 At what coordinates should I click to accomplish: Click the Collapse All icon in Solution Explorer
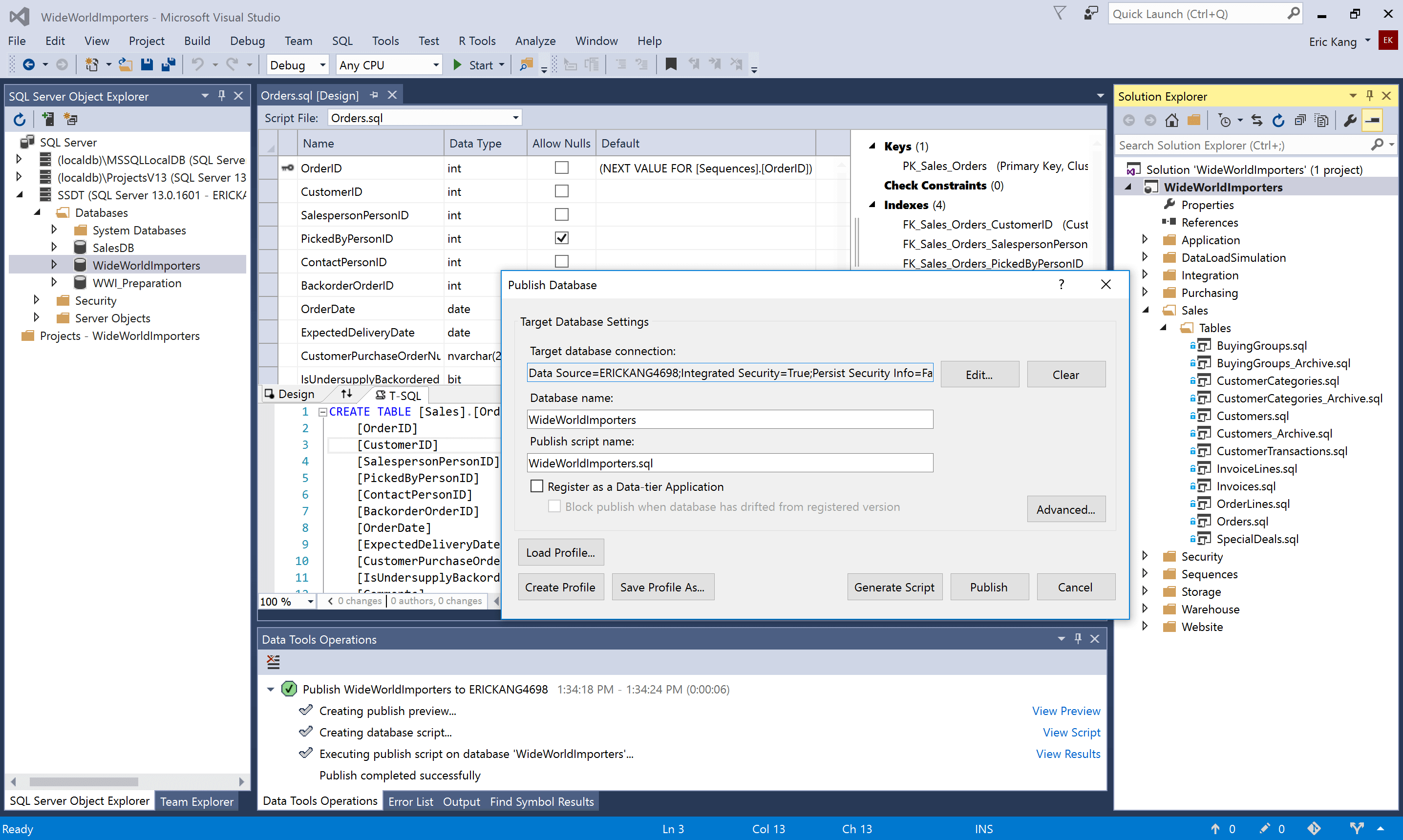[x=1300, y=120]
